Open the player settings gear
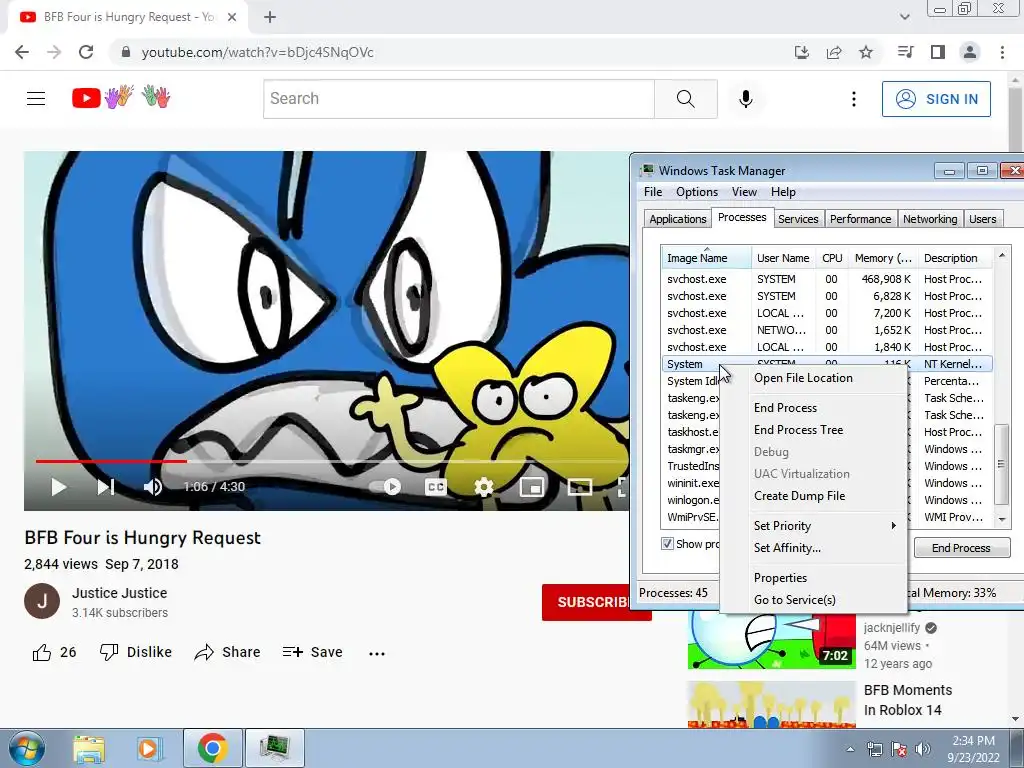 pyautogui.click(x=484, y=487)
